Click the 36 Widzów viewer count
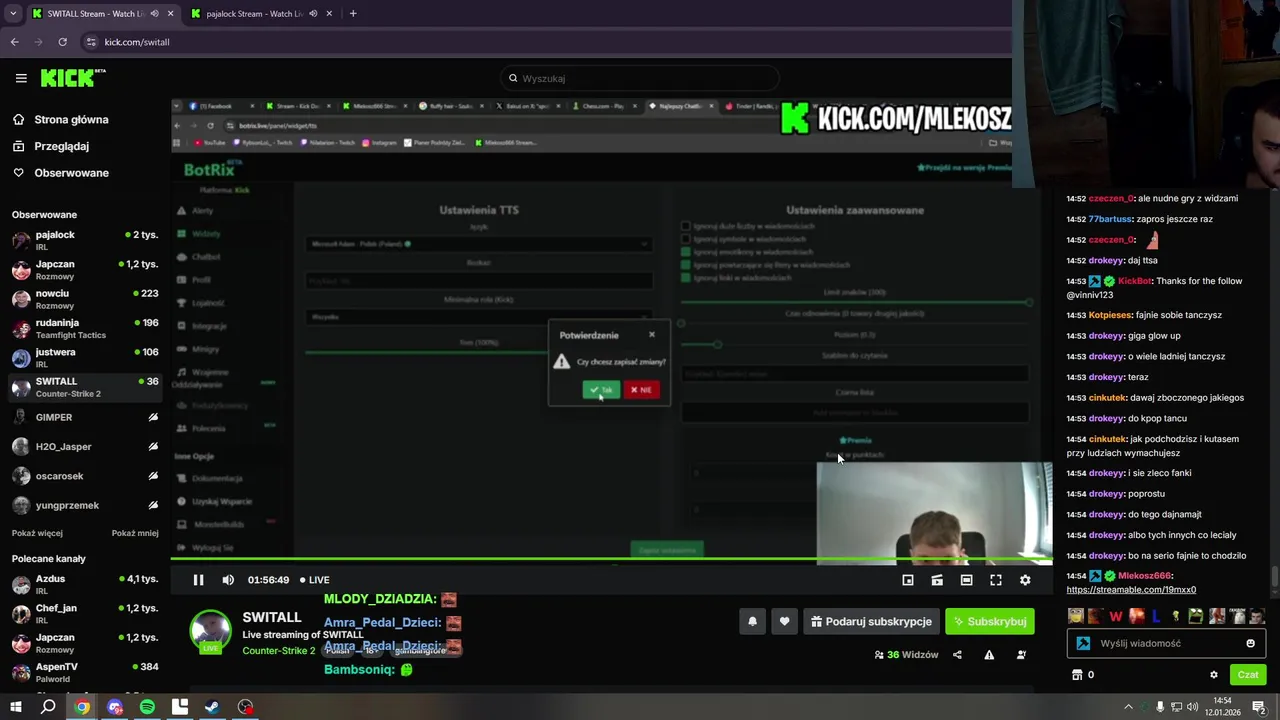Viewport: 1280px width, 720px height. click(x=906, y=655)
